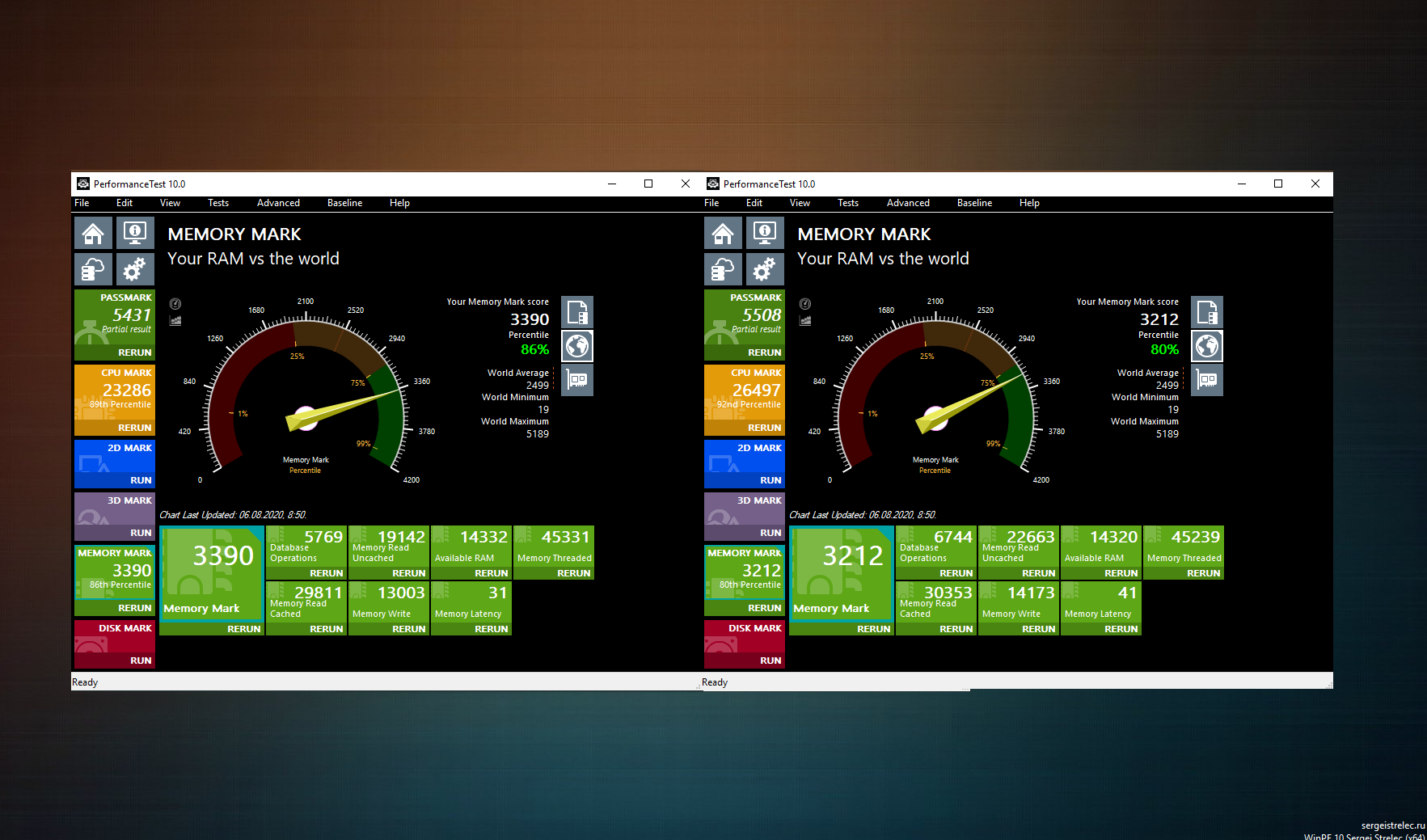
Task: Rerun CPU Mark 23286 in left window
Action: point(134,428)
